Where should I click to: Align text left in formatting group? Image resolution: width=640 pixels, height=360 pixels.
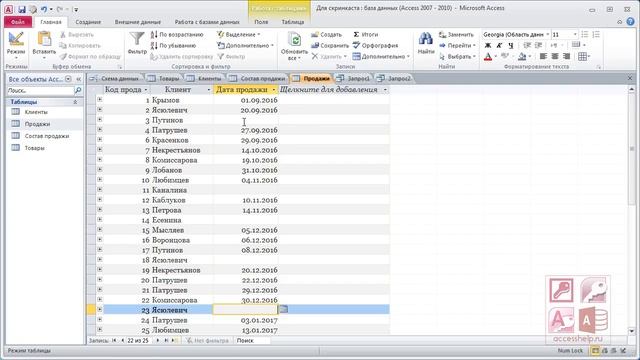(x=543, y=56)
